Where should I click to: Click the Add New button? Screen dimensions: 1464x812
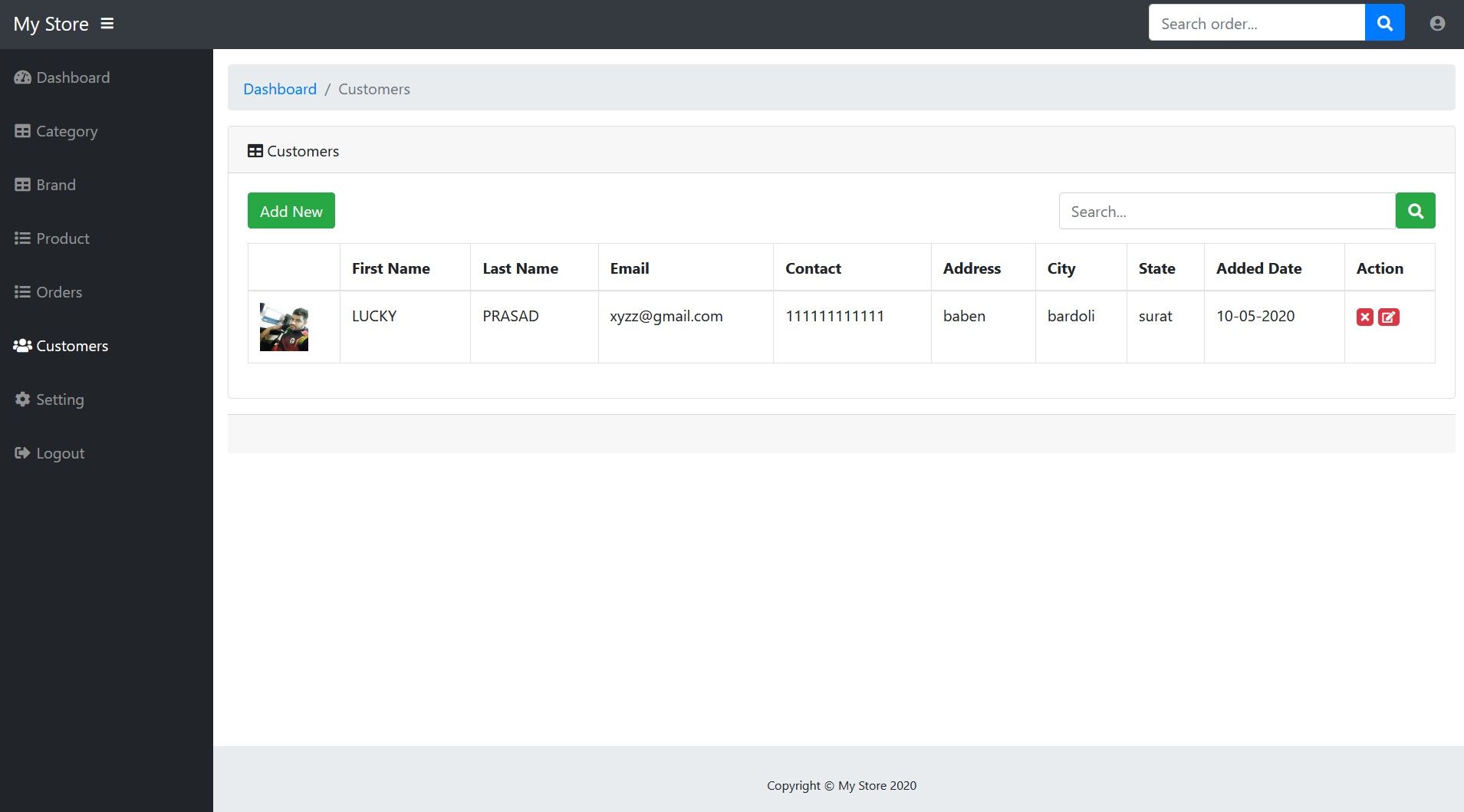(x=291, y=211)
